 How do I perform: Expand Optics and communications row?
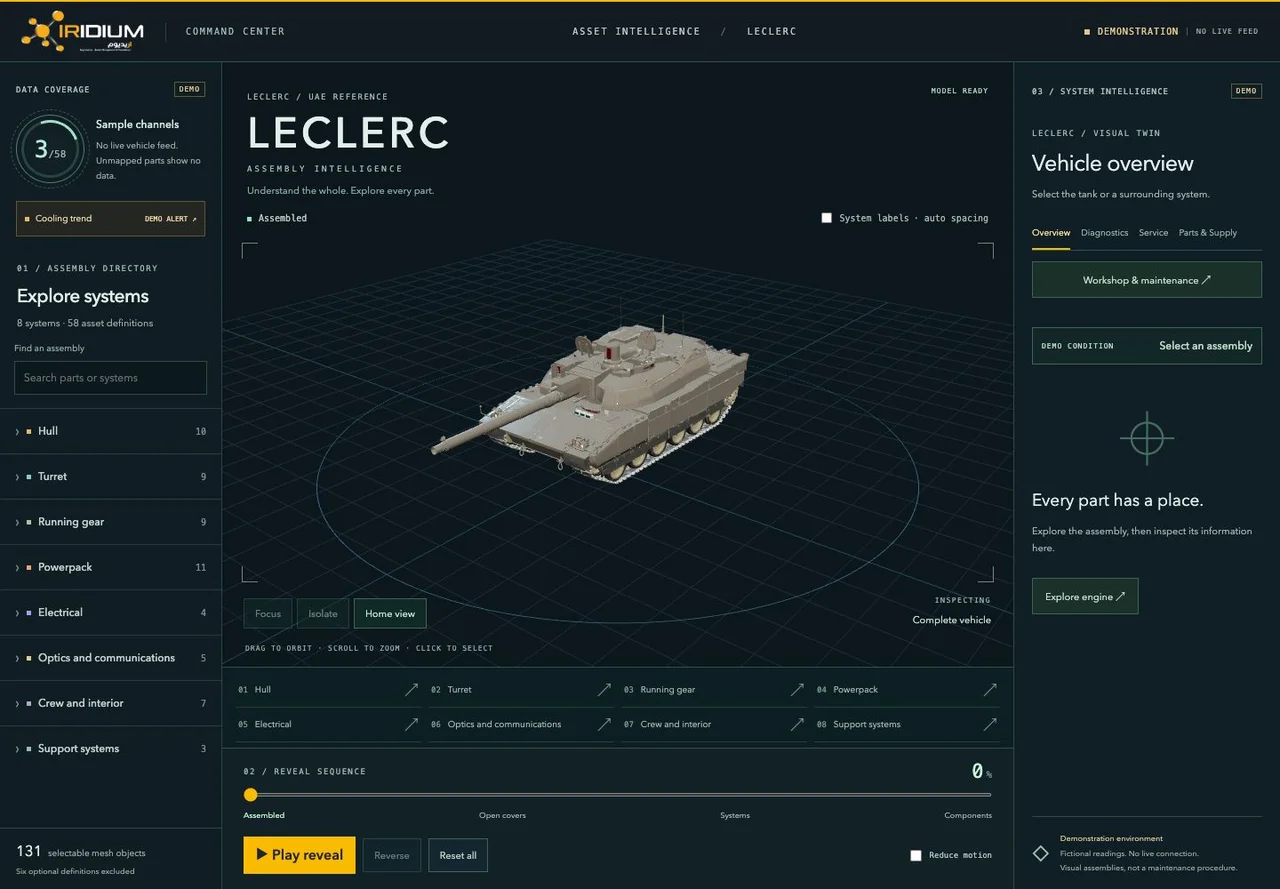click(x=110, y=658)
